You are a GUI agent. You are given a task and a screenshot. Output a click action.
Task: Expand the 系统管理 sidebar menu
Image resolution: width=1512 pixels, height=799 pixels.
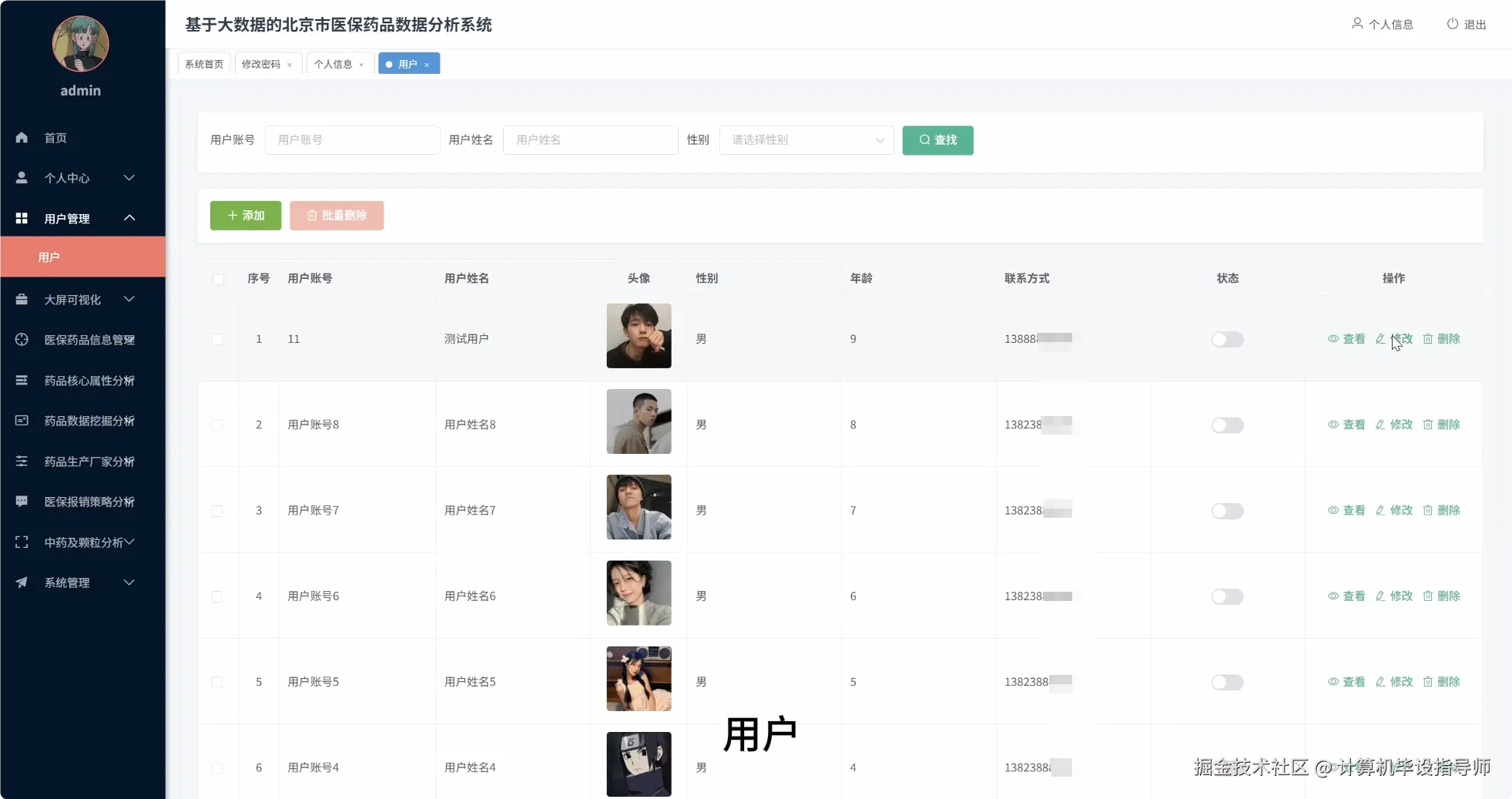point(129,582)
